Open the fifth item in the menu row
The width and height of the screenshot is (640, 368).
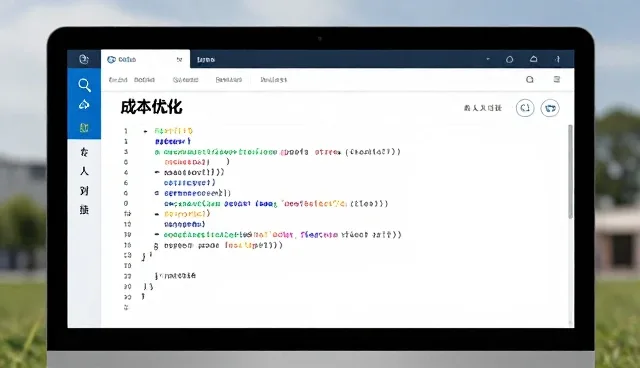(273, 80)
